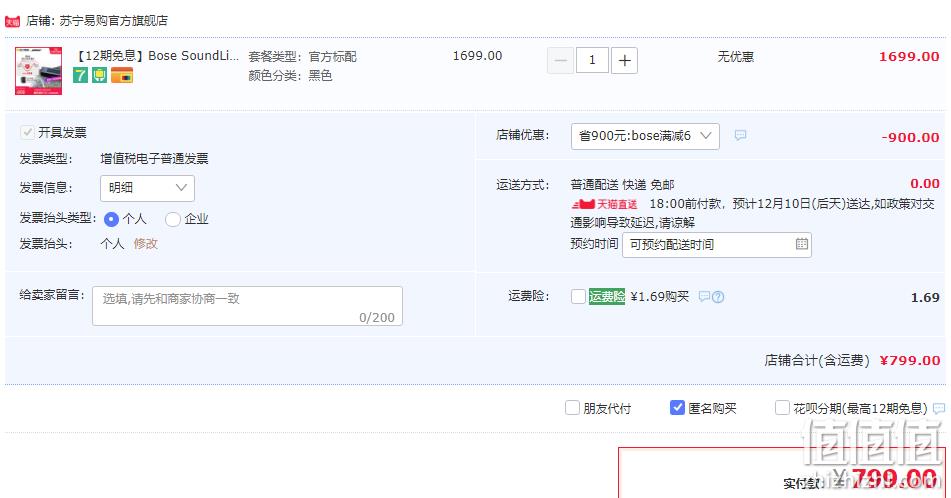Click the 增值税电子普通发票 invoice type text
Viewport: 951px width, 498px height.
pos(154,159)
